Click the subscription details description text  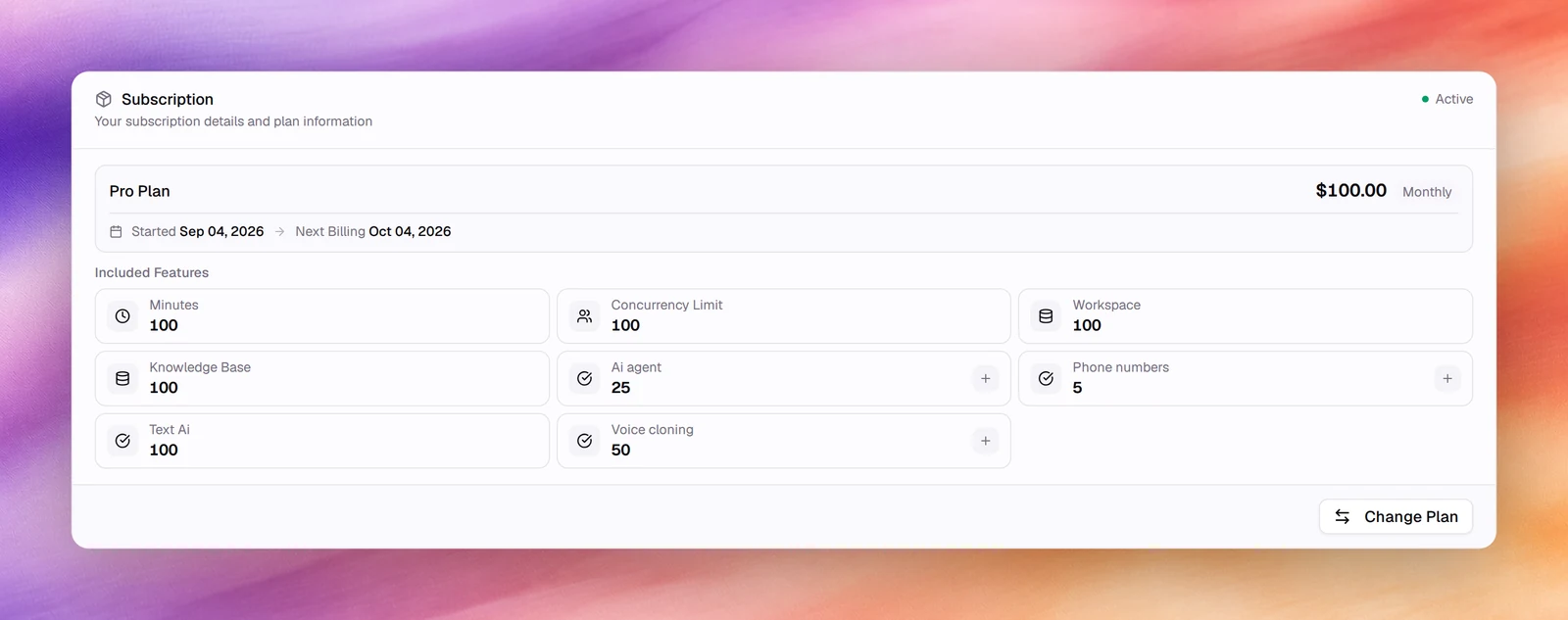[233, 121]
